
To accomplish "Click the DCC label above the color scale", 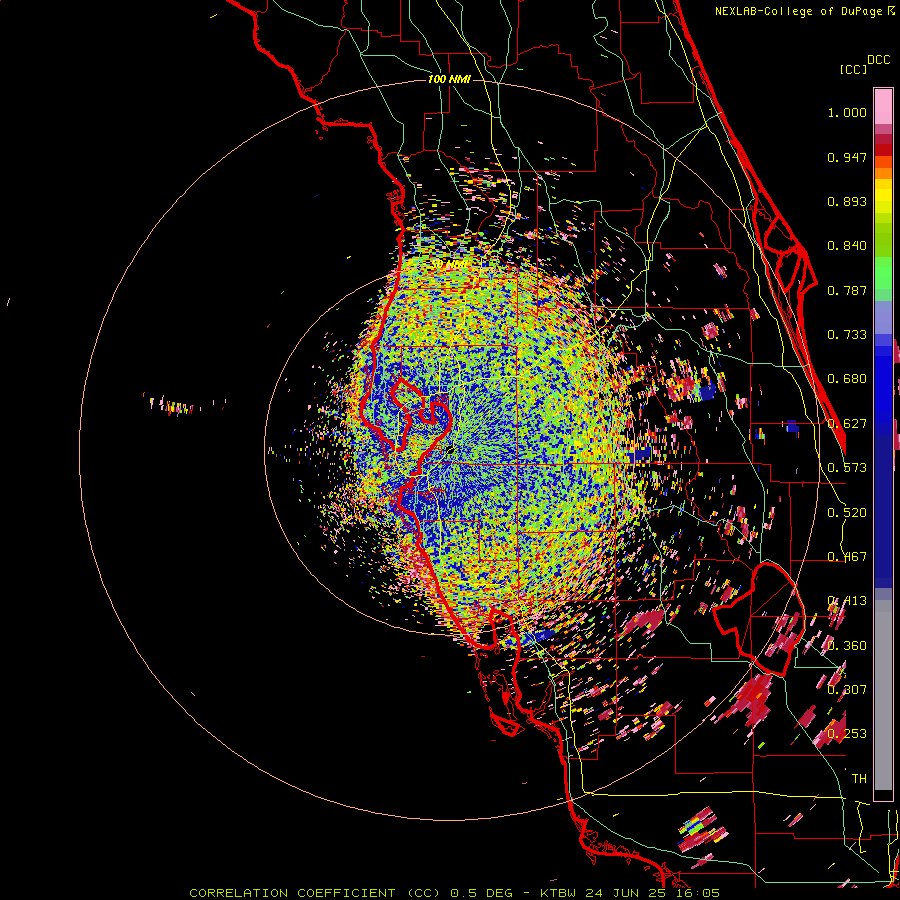I will pos(879,60).
